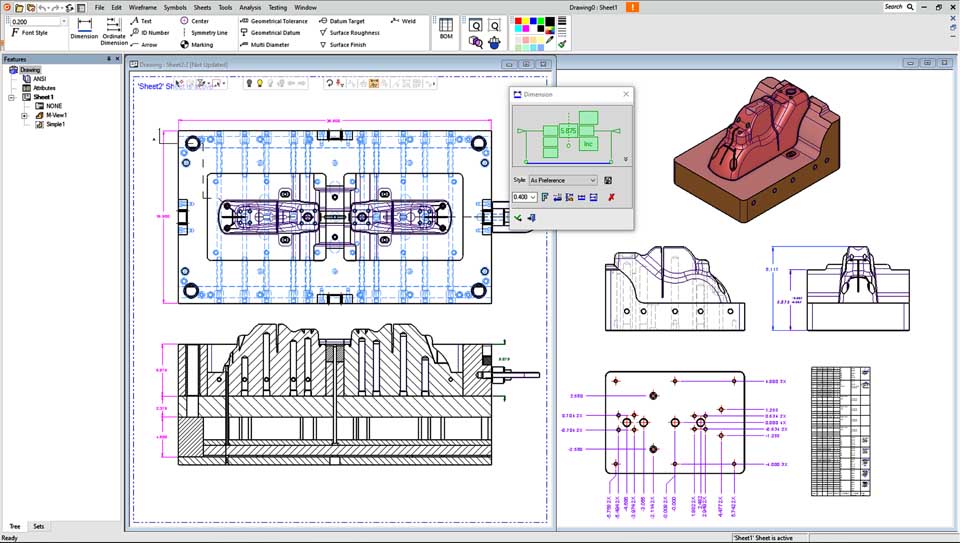Expand Dimension dialog options chevron

coord(626,159)
